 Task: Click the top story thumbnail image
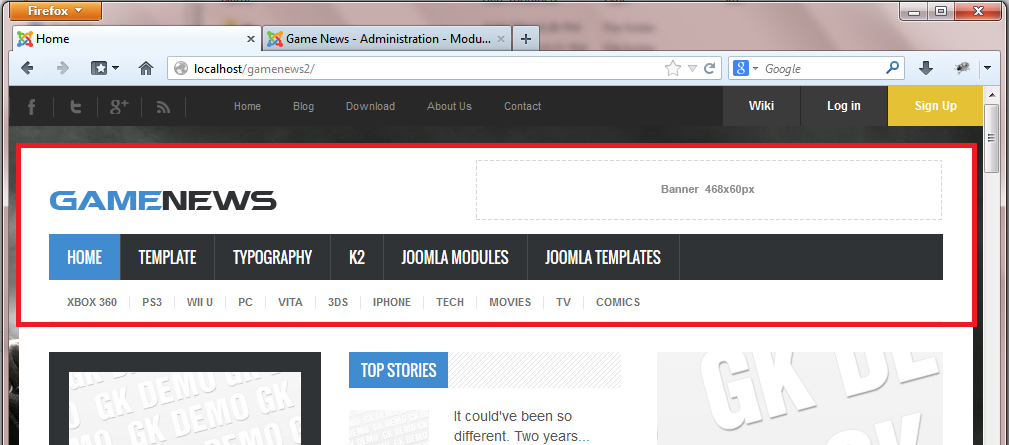(389, 428)
